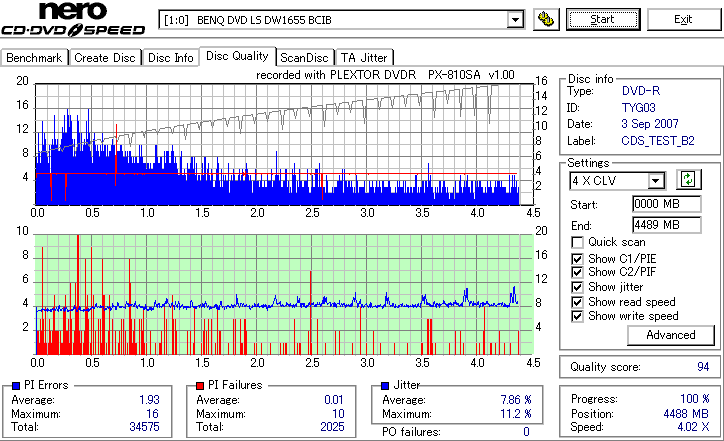Disable Show write speed checkbox
Image resolution: width=724 pixels, height=441 pixels.
pos(577,316)
